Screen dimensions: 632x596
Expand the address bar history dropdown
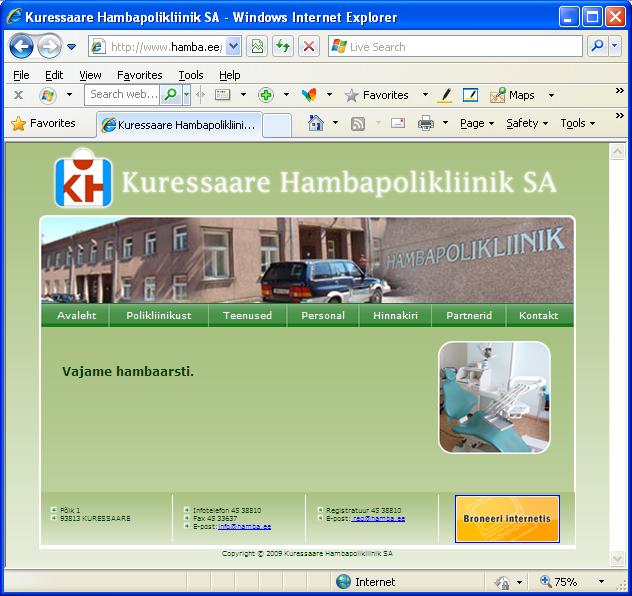pyautogui.click(x=234, y=47)
